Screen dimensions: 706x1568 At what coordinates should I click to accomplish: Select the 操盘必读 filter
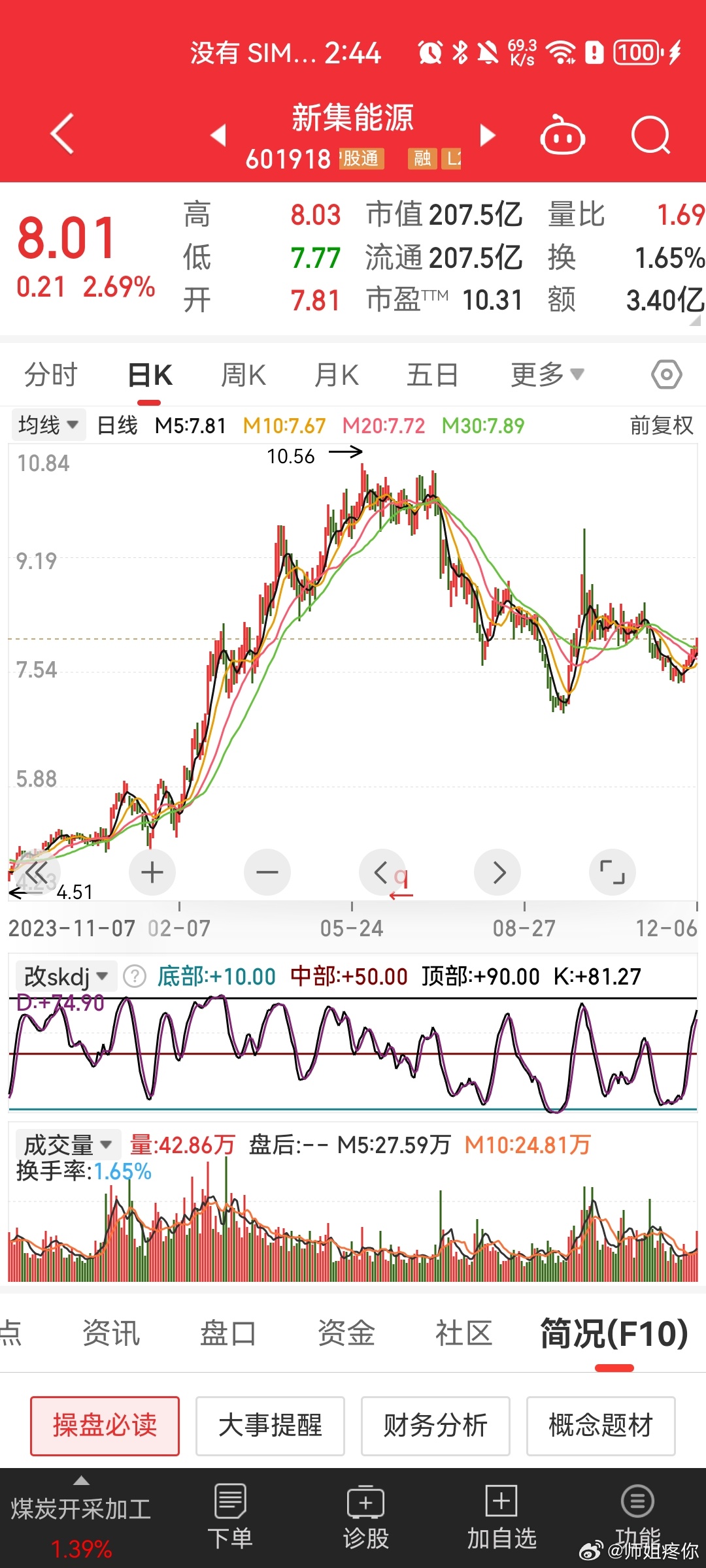[x=105, y=1426]
